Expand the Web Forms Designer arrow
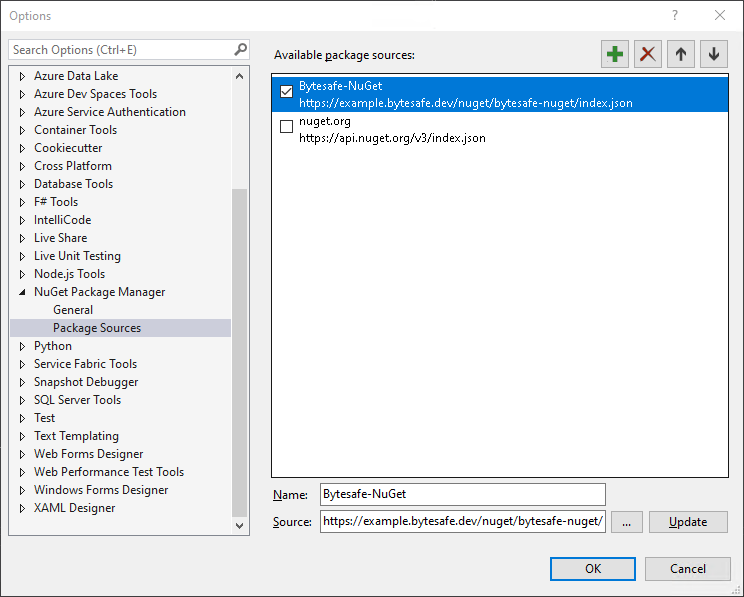Viewport: 744px width, 597px height. [22, 454]
